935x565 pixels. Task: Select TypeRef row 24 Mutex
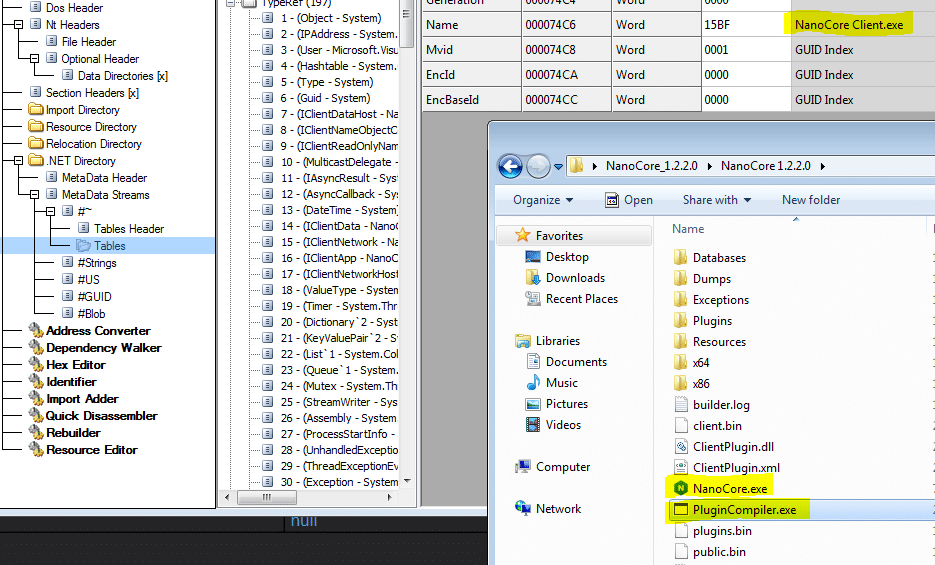pos(339,386)
